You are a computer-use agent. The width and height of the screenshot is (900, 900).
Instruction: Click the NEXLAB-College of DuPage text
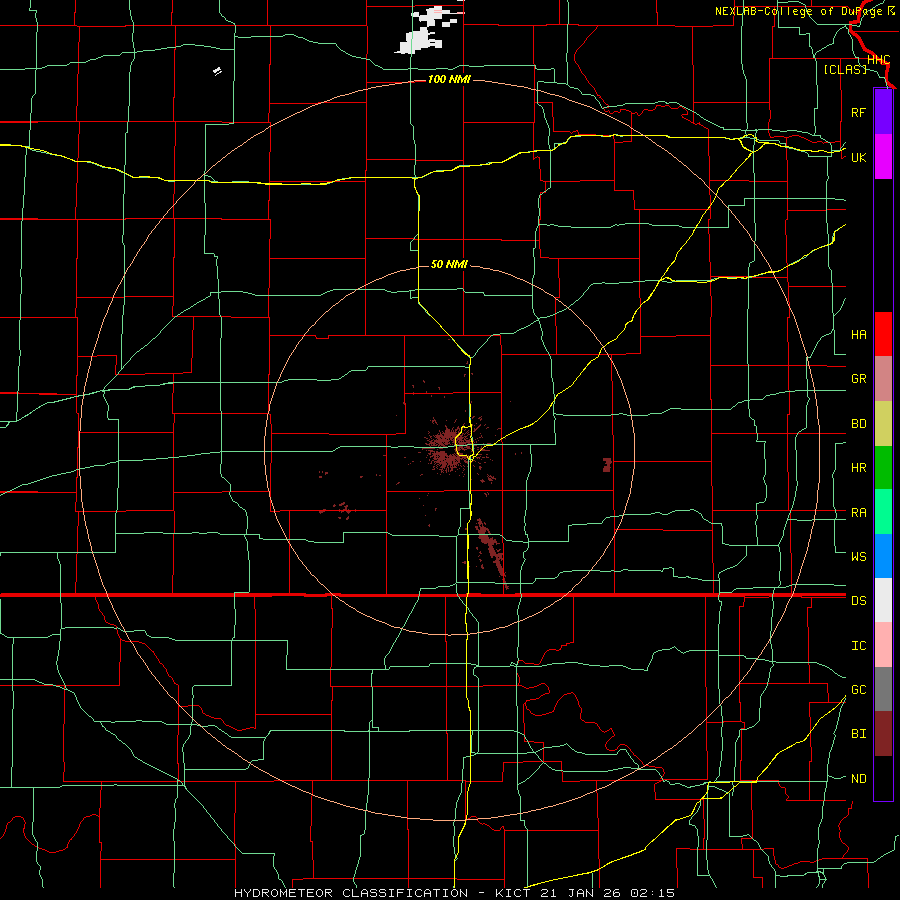[800, 11]
